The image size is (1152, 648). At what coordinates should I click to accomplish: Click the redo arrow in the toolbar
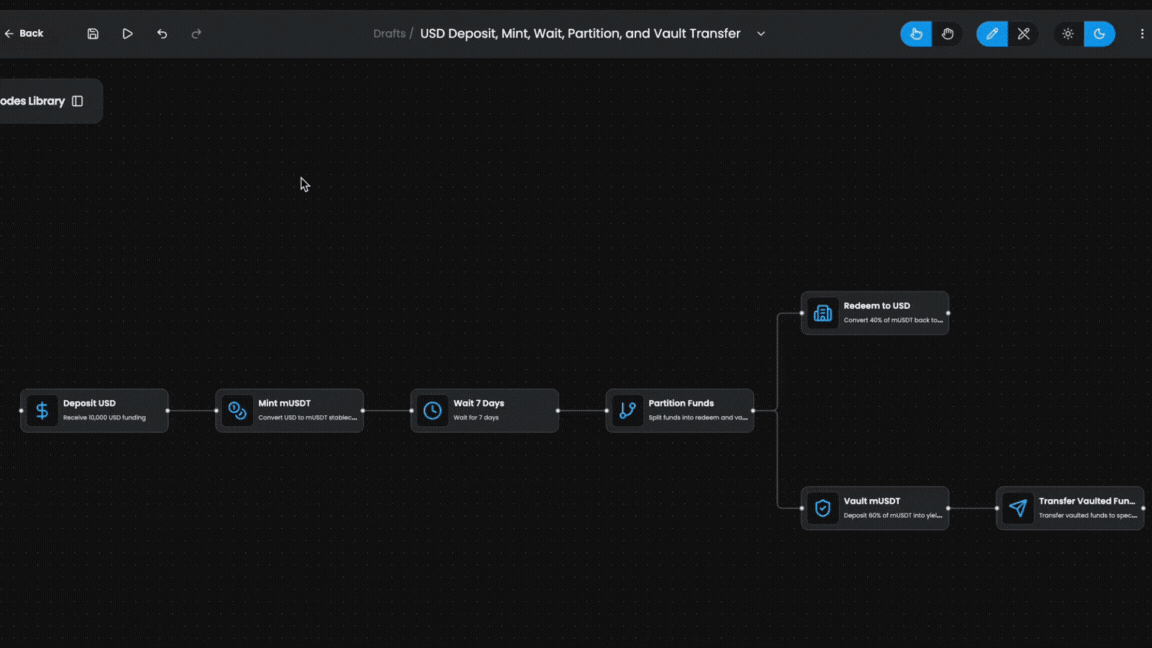point(195,33)
